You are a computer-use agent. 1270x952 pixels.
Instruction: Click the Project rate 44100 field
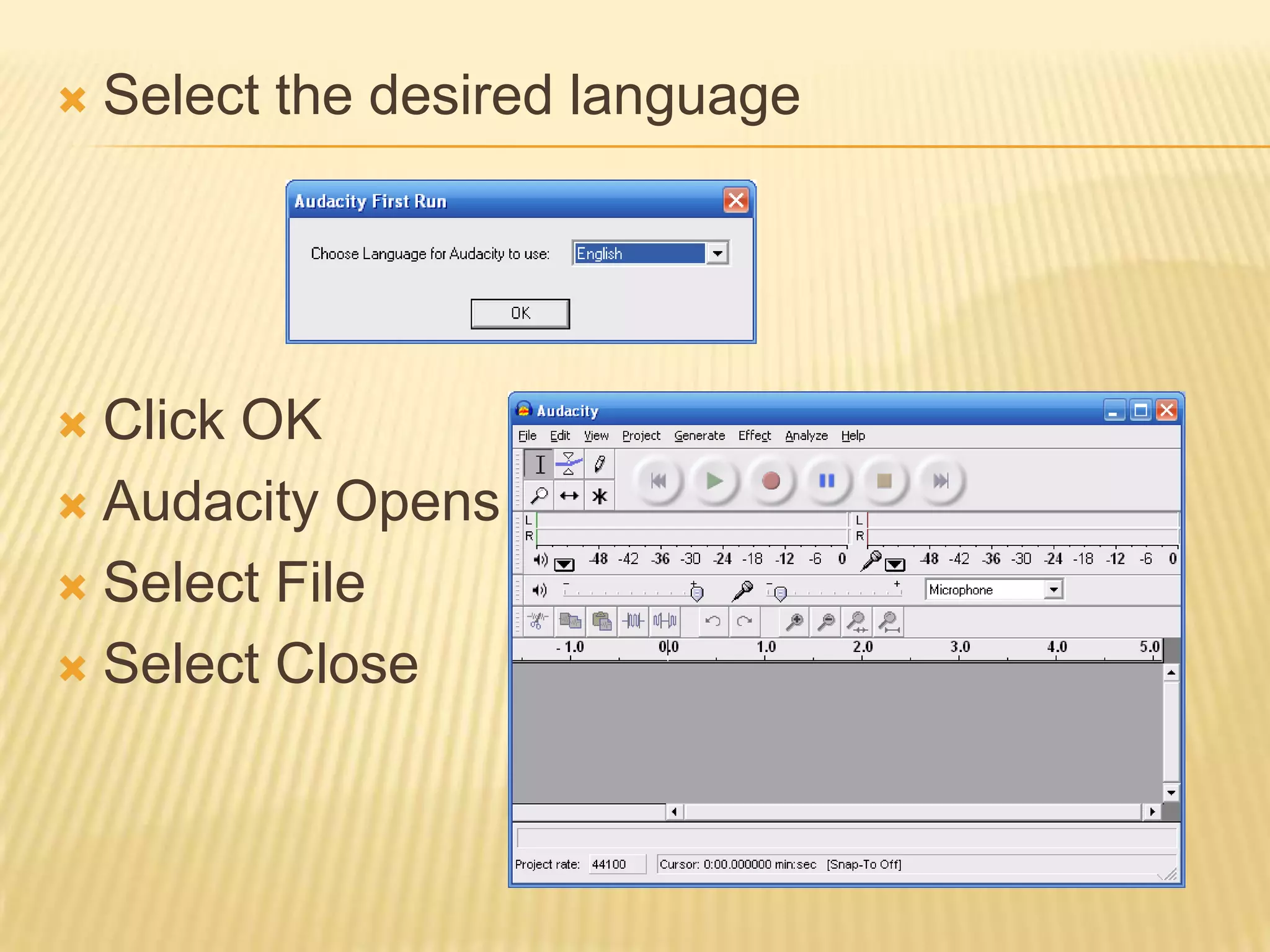point(616,864)
